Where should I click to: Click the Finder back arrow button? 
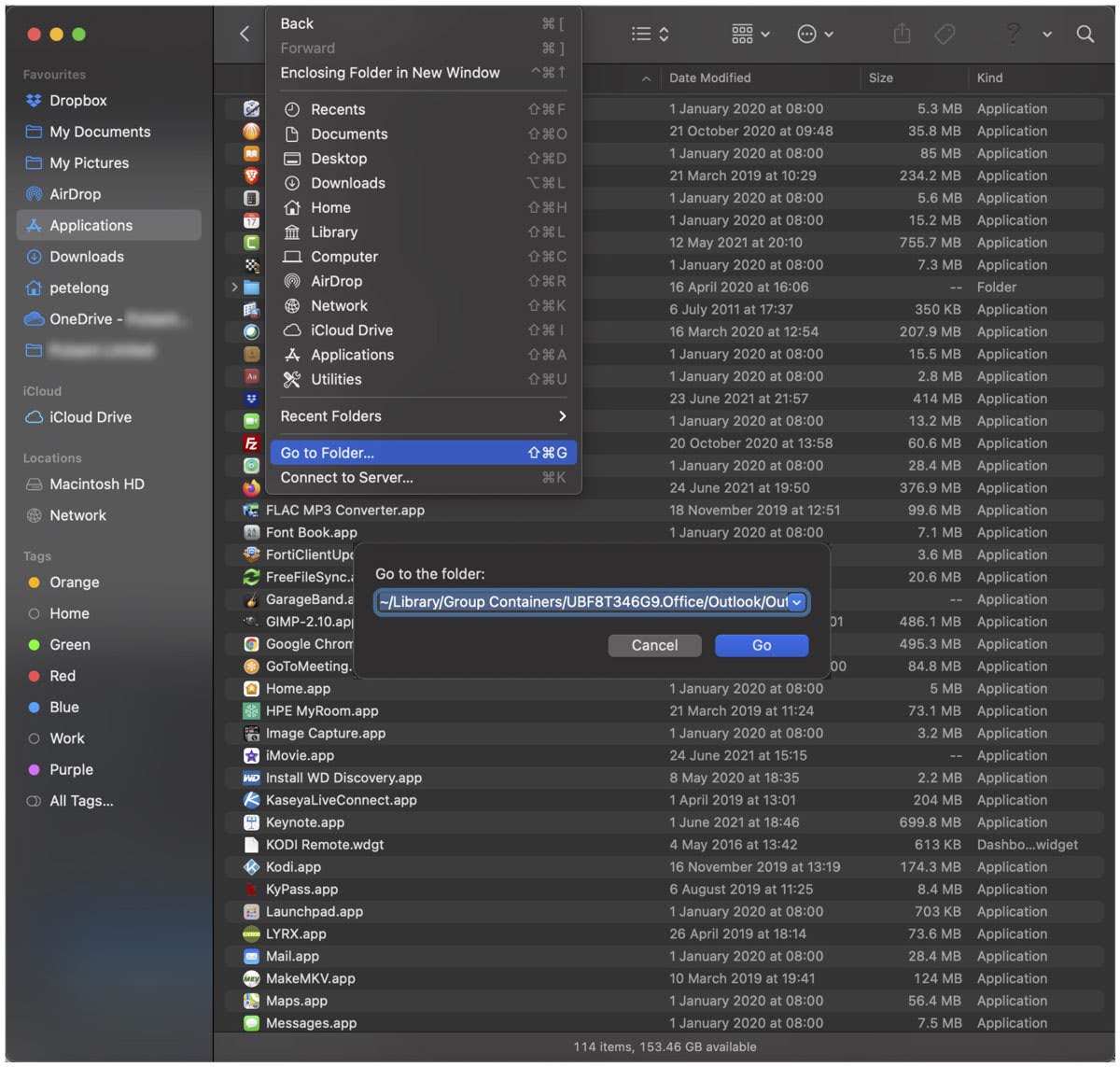coord(245,35)
